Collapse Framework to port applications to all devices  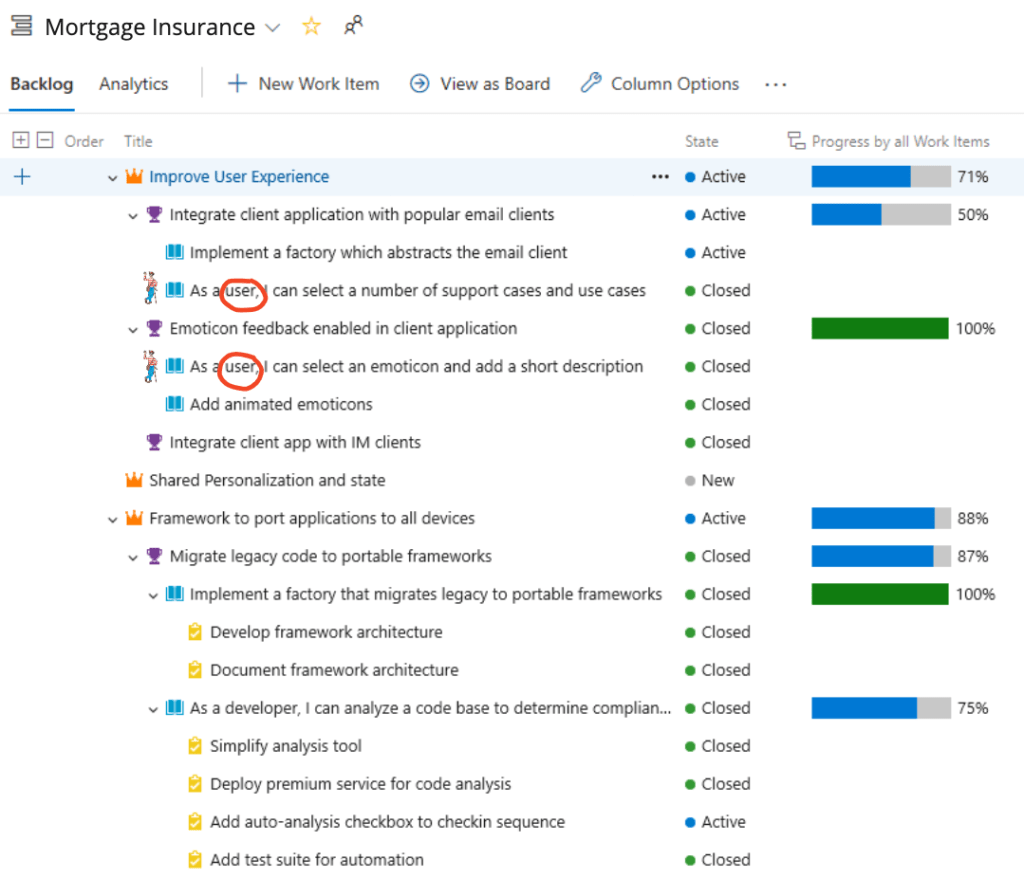[x=113, y=519]
